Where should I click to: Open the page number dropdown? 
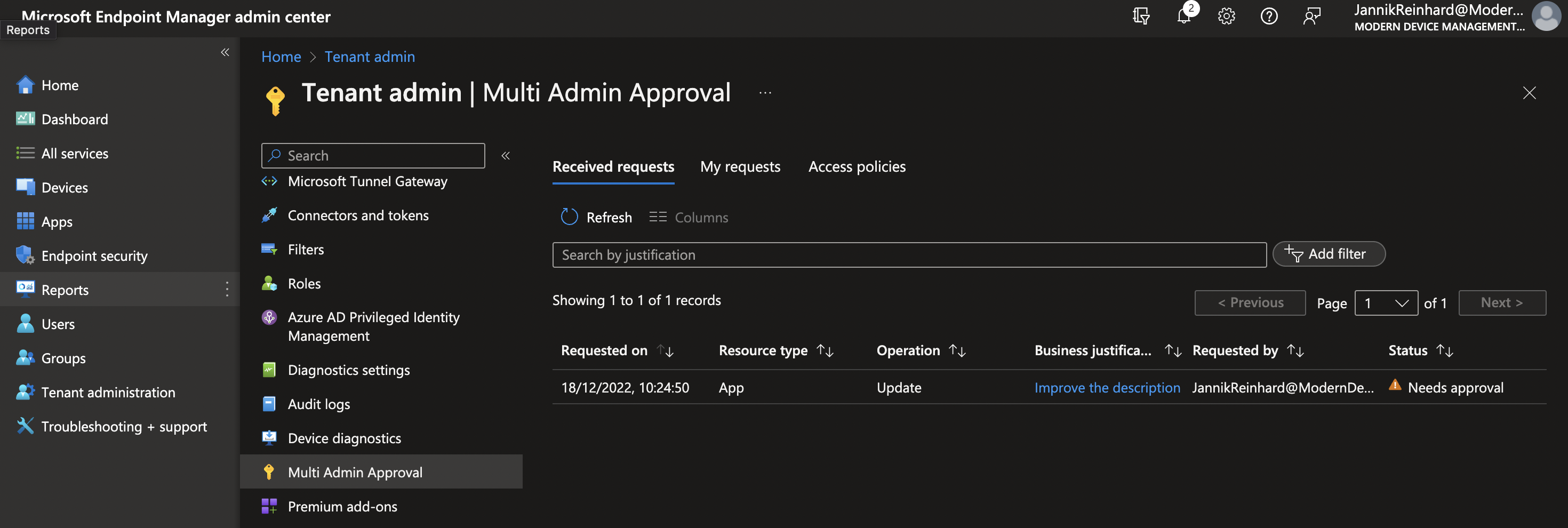click(x=1386, y=303)
